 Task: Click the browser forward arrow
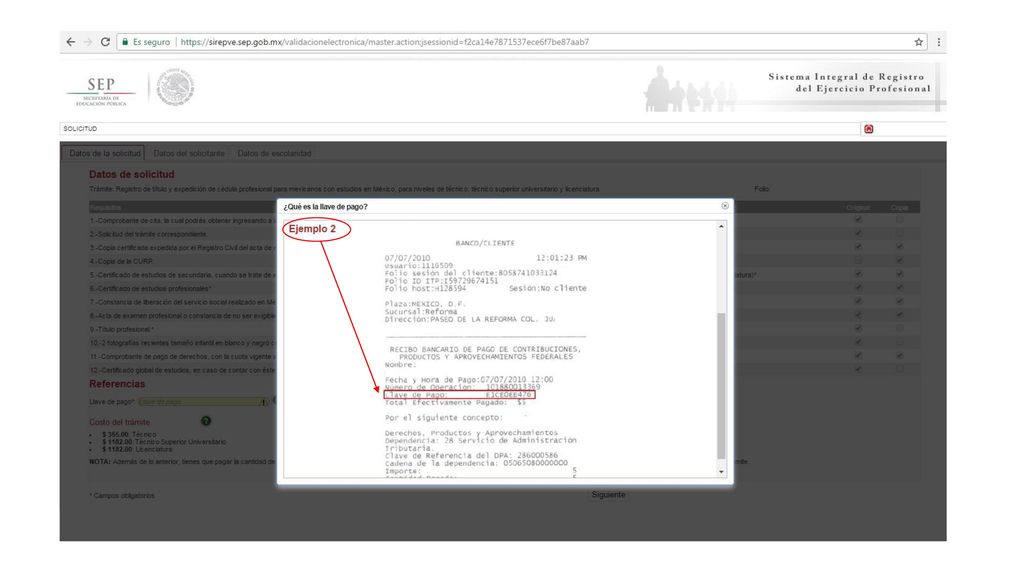pyautogui.click(x=88, y=42)
